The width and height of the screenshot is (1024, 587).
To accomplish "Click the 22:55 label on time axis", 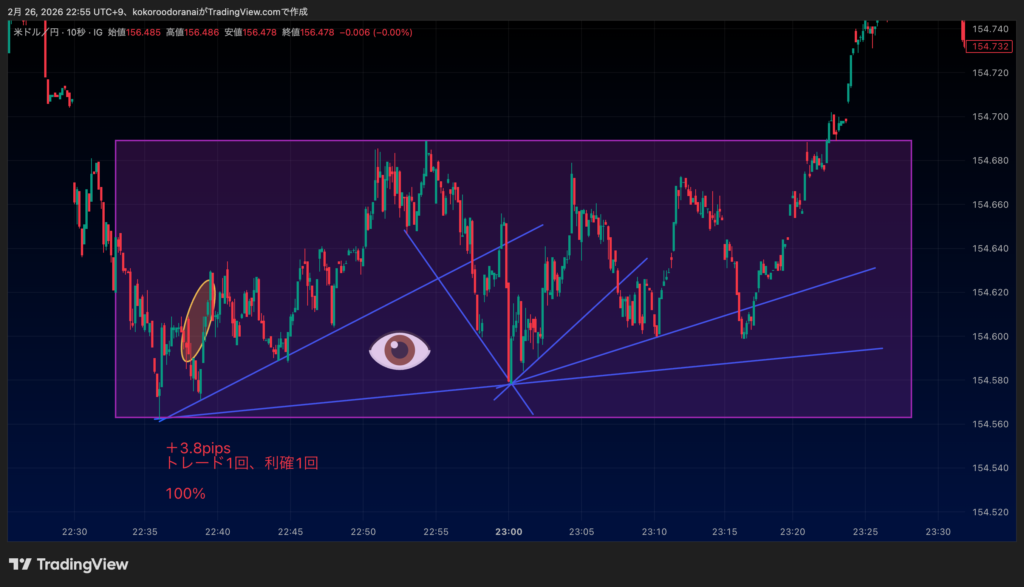I will pyautogui.click(x=436, y=531).
